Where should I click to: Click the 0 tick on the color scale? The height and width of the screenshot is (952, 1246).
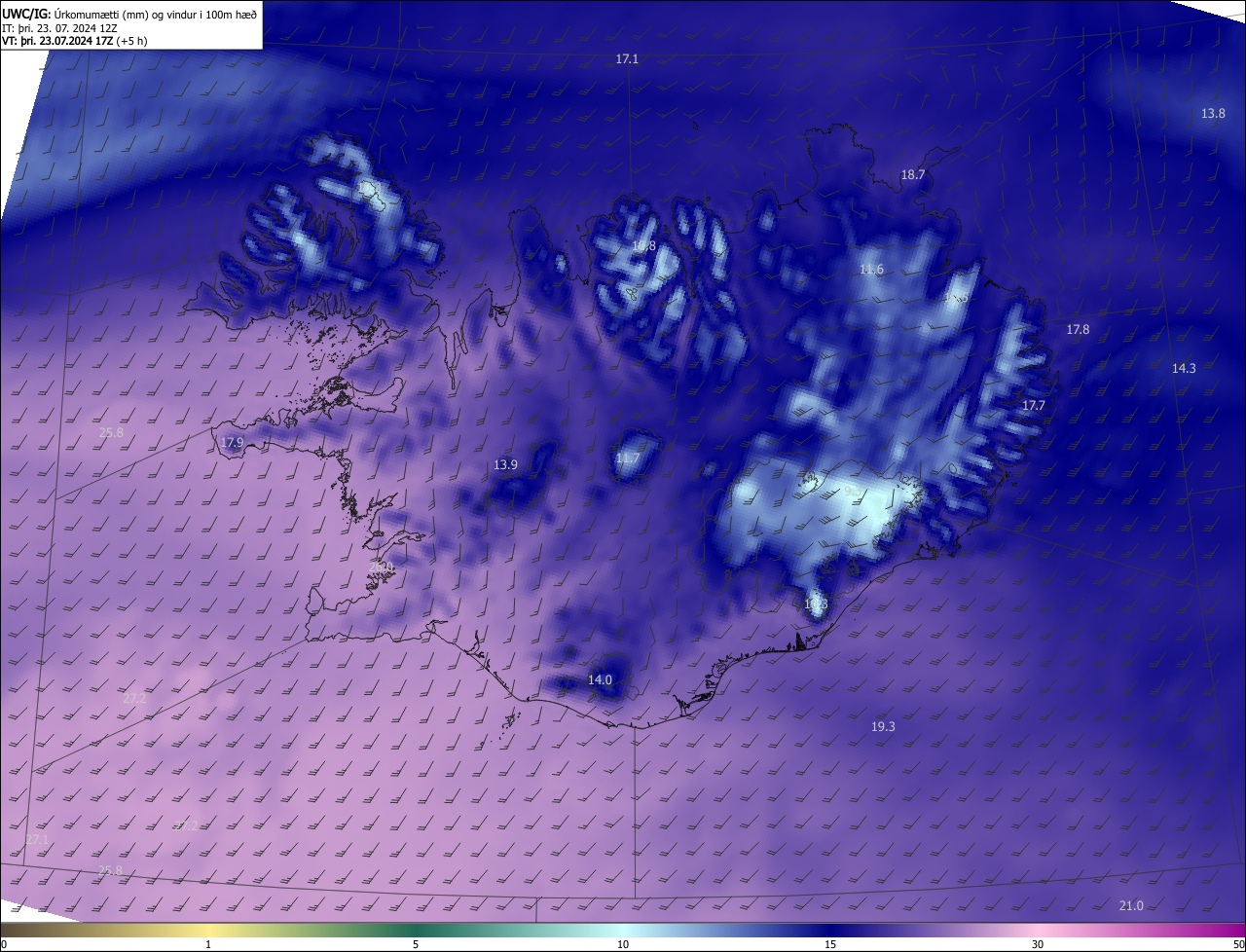3,944
